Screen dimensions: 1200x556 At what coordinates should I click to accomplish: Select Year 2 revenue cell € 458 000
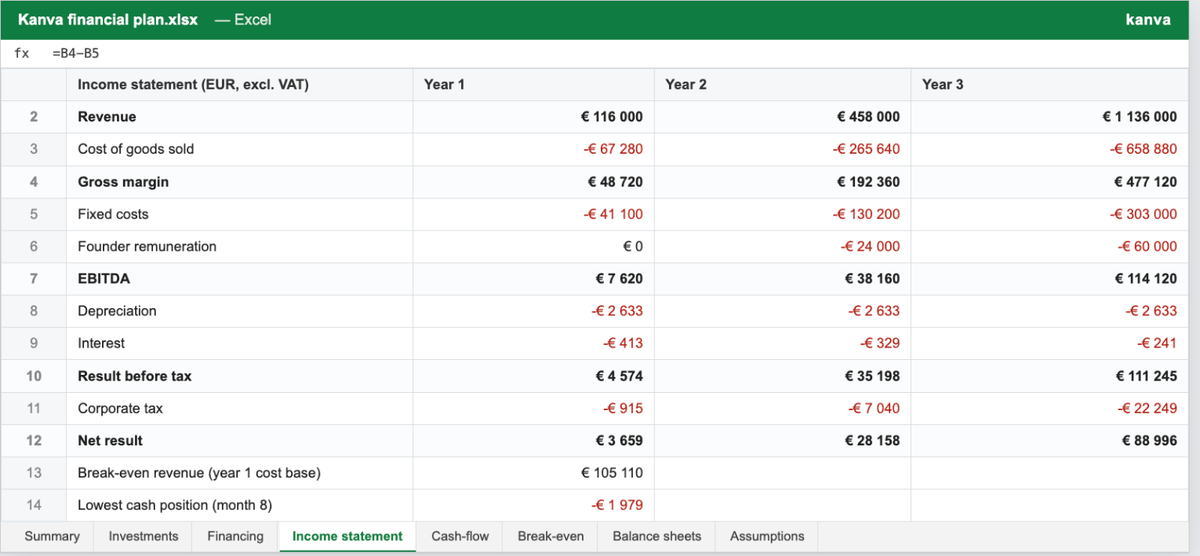(781, 117)
